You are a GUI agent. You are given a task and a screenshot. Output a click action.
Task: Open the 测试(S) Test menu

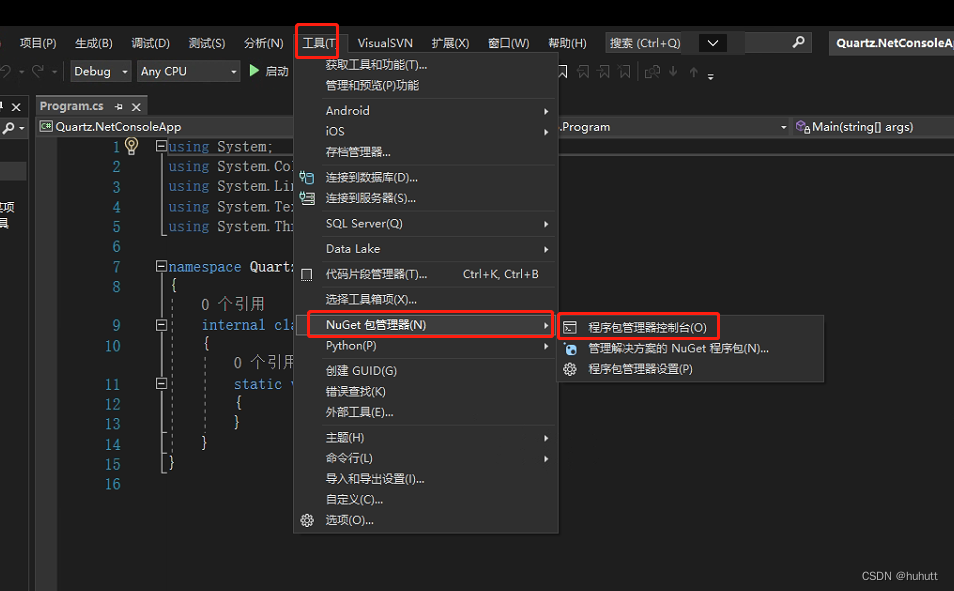207,43
